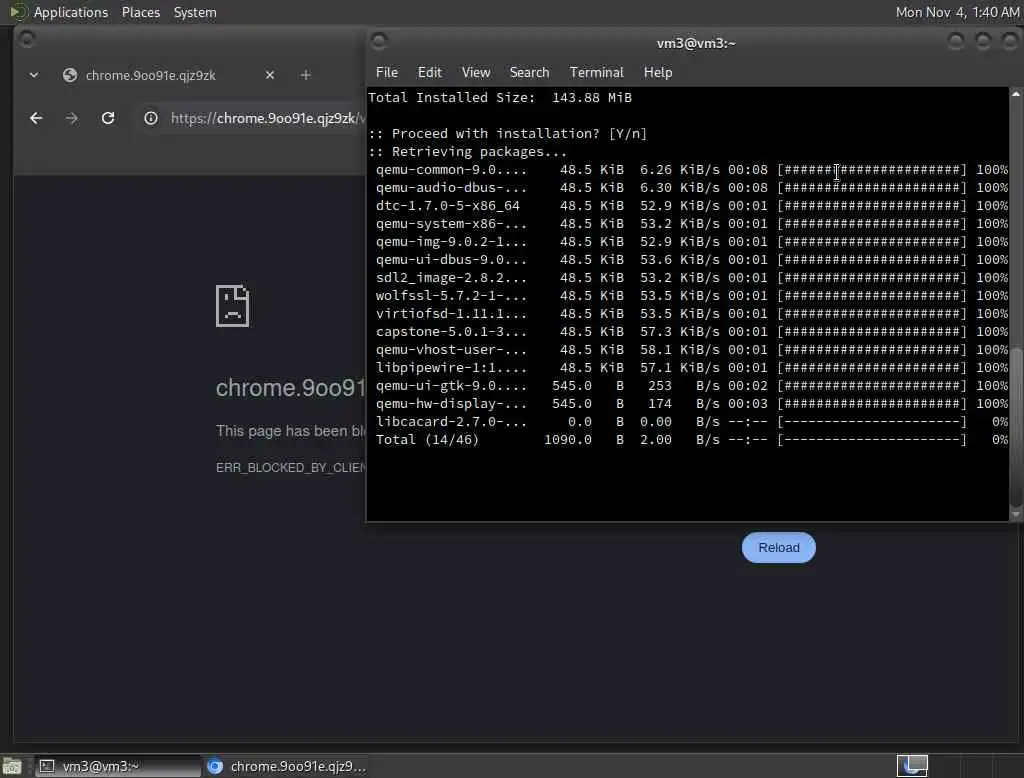Click the terminal vertical scrollbar thumb
This screenshot has height=778, width=1024.
[x=1016, y=427]
